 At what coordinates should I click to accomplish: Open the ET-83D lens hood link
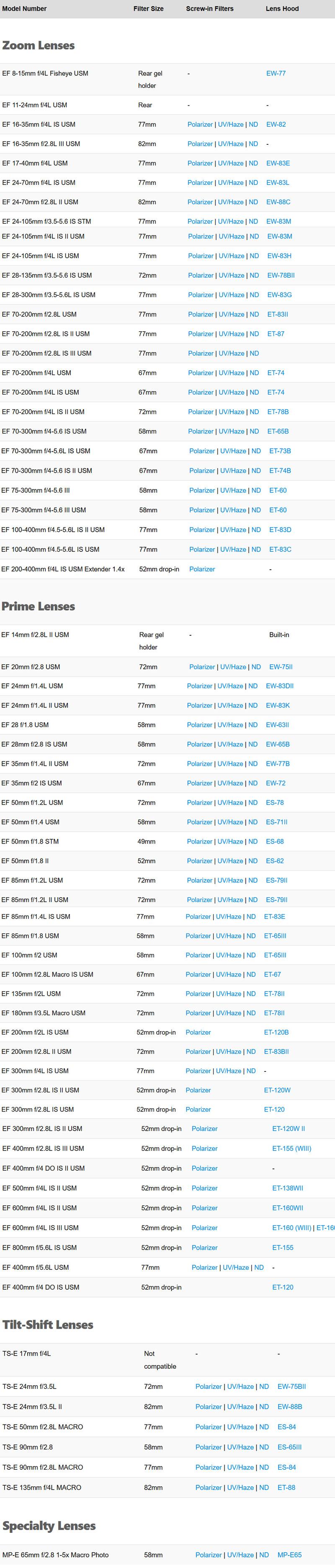pyautogui.click(x=280, y=530)
